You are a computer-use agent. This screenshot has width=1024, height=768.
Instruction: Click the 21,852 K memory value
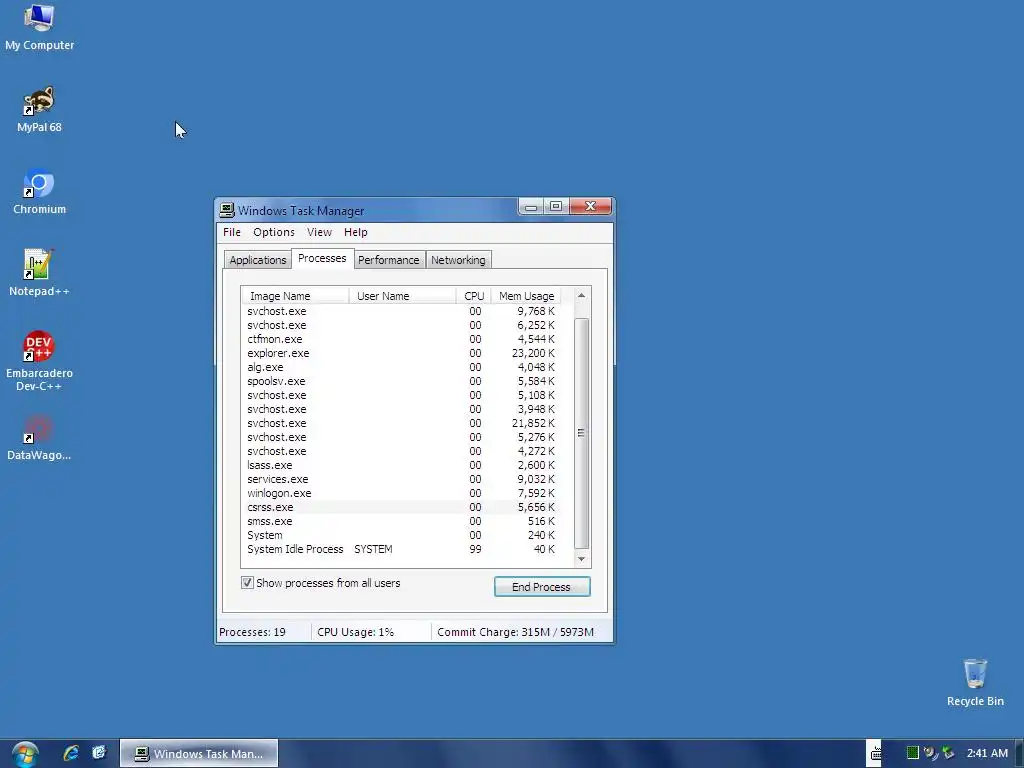click(x=534, y=423)
